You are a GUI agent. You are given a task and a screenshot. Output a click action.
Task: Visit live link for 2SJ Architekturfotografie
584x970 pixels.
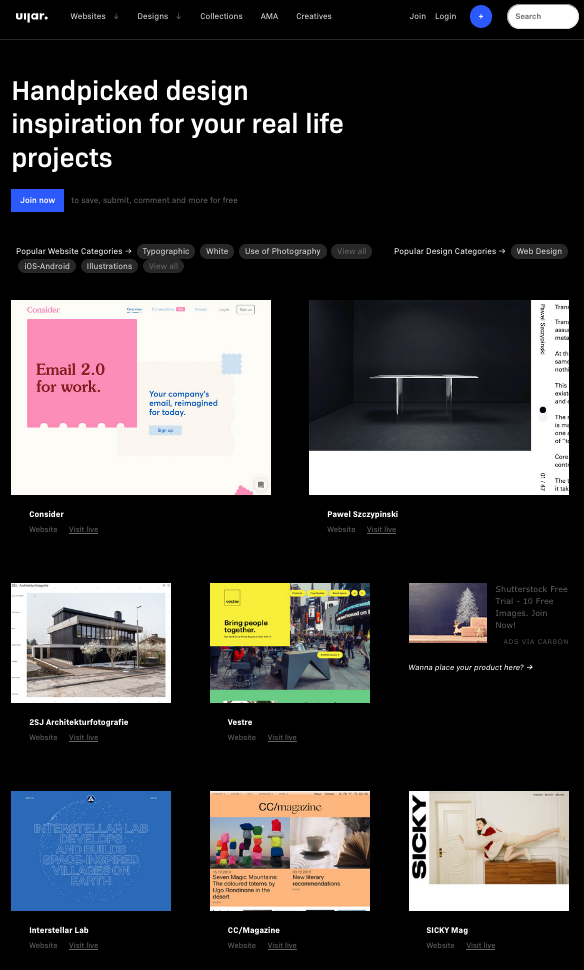[x=84, y=737]
